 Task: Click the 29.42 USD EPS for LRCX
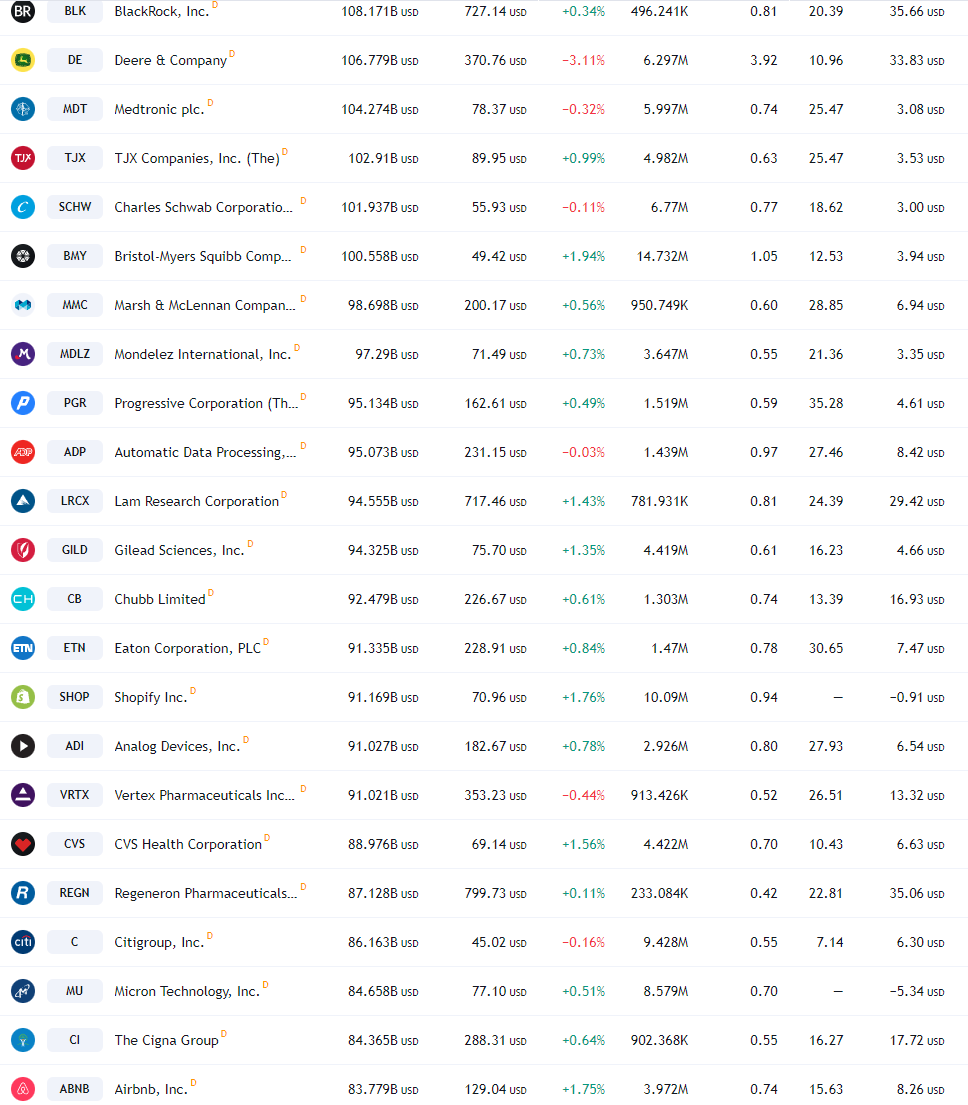[917, 502]
